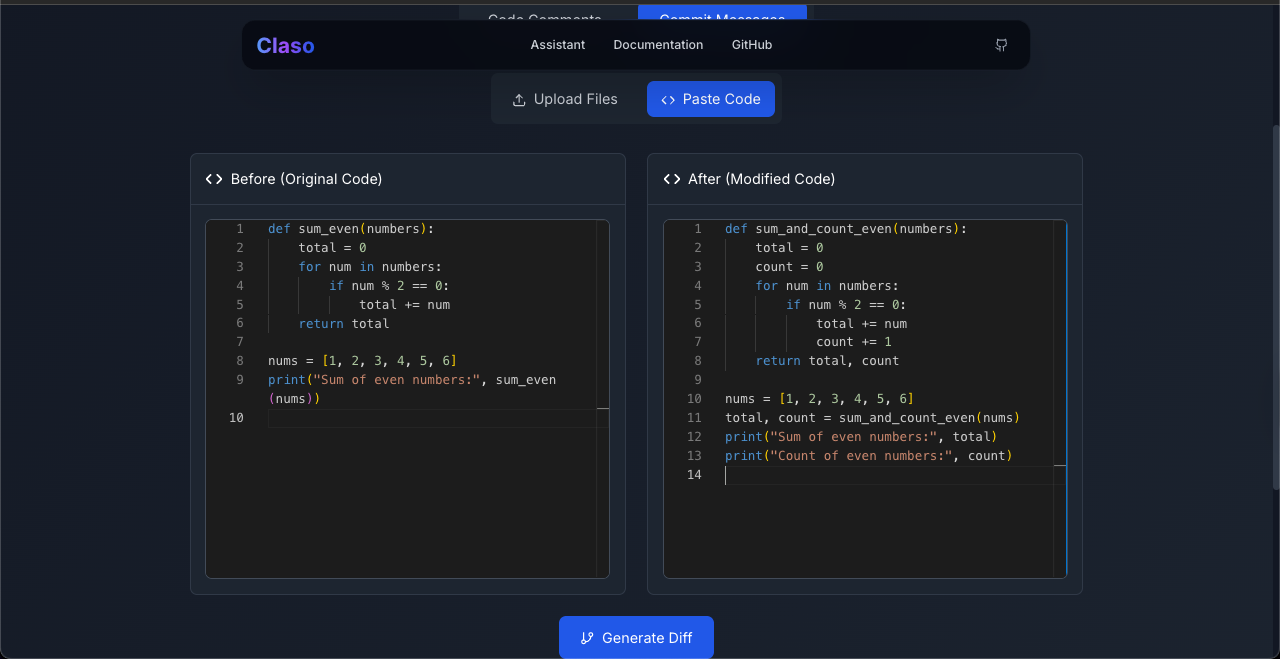Click the 'Before (Original Code)' heading

pos(306,179)
